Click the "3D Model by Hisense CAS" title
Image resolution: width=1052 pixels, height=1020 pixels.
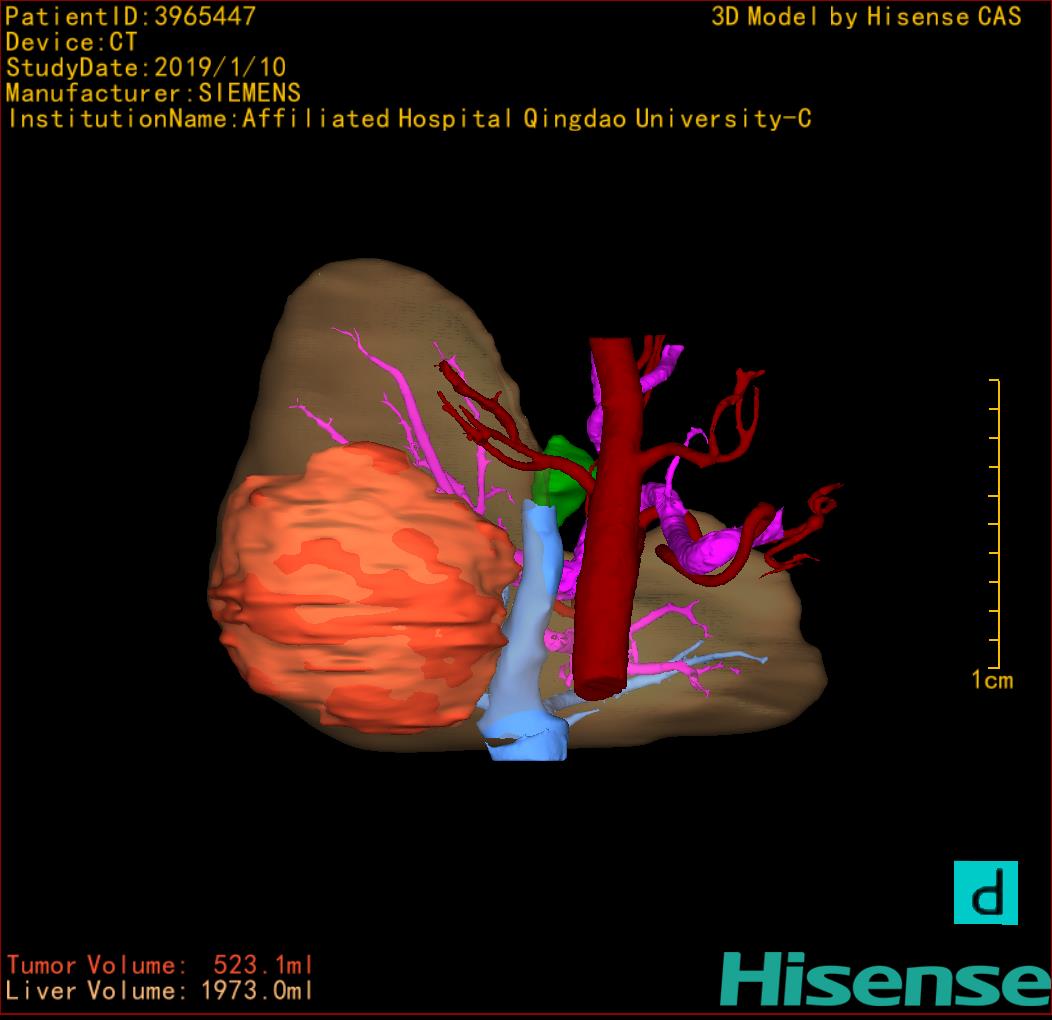pyautogui.click(x=866, y=17)
